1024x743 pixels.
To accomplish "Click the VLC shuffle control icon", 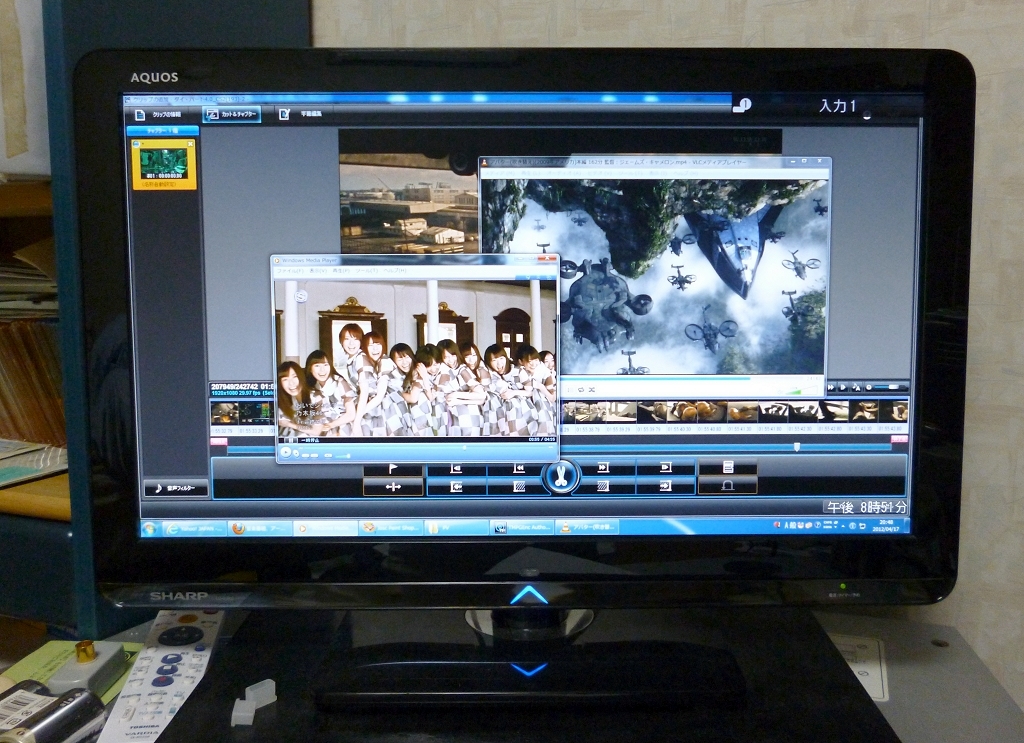I will (591, 390).
